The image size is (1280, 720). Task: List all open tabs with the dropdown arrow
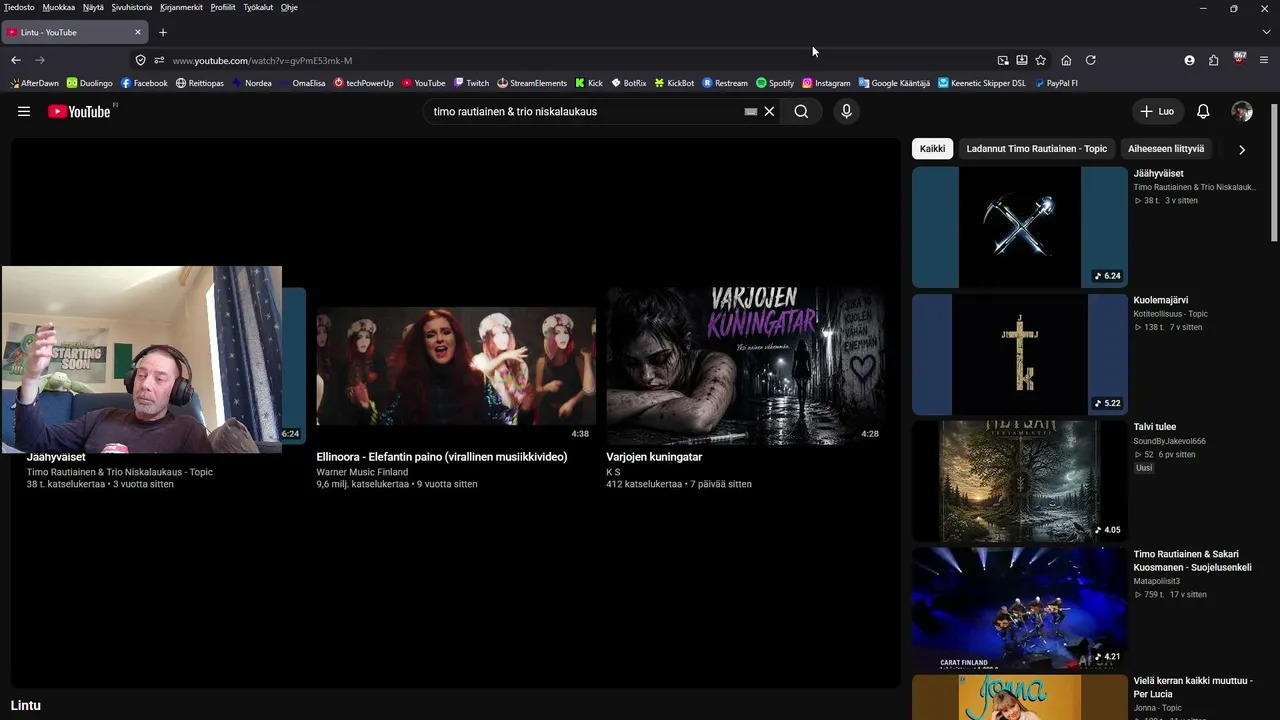(1266, 32)
